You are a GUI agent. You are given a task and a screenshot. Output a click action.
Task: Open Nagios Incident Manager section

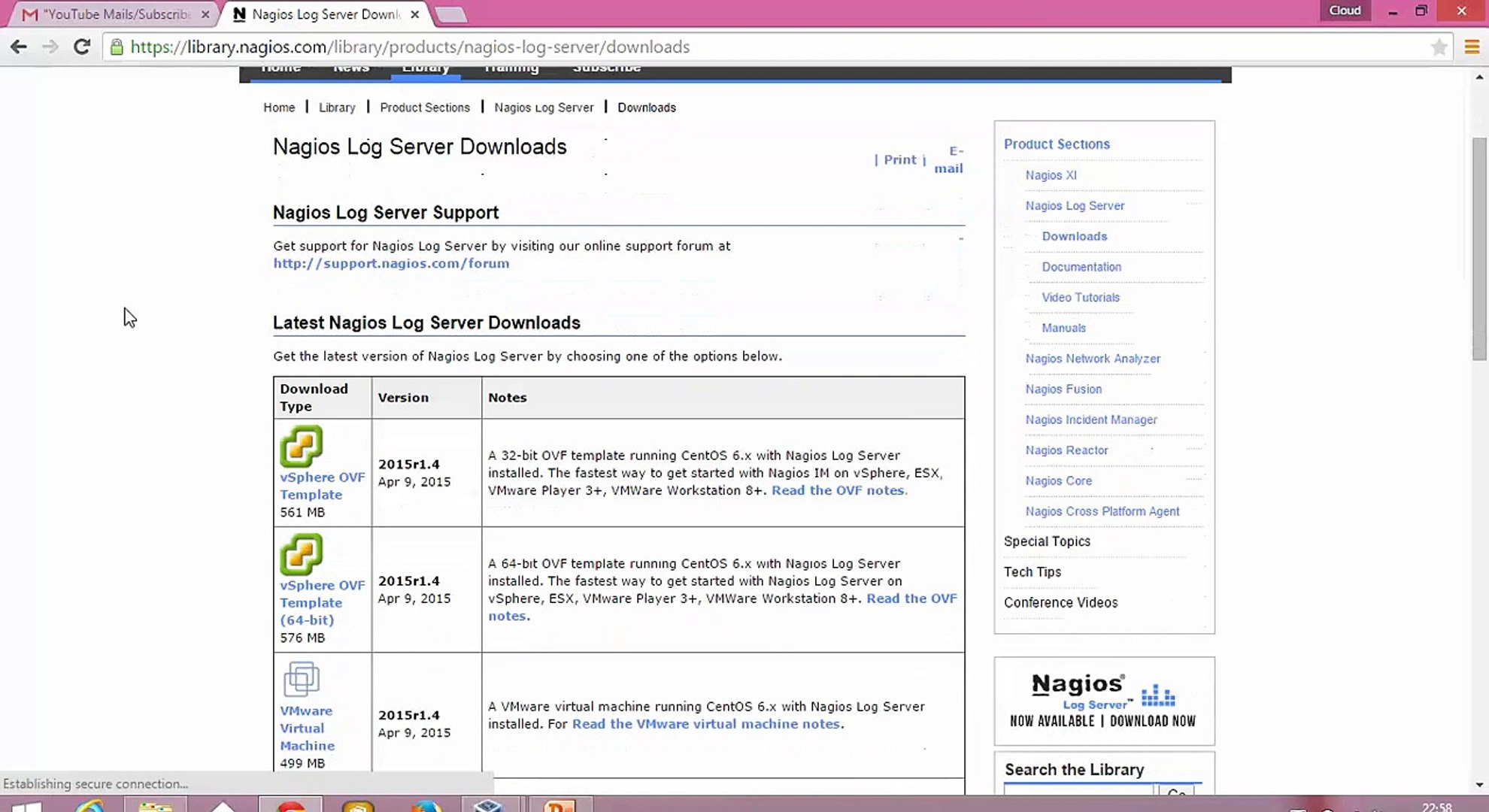click(1091, 420)
